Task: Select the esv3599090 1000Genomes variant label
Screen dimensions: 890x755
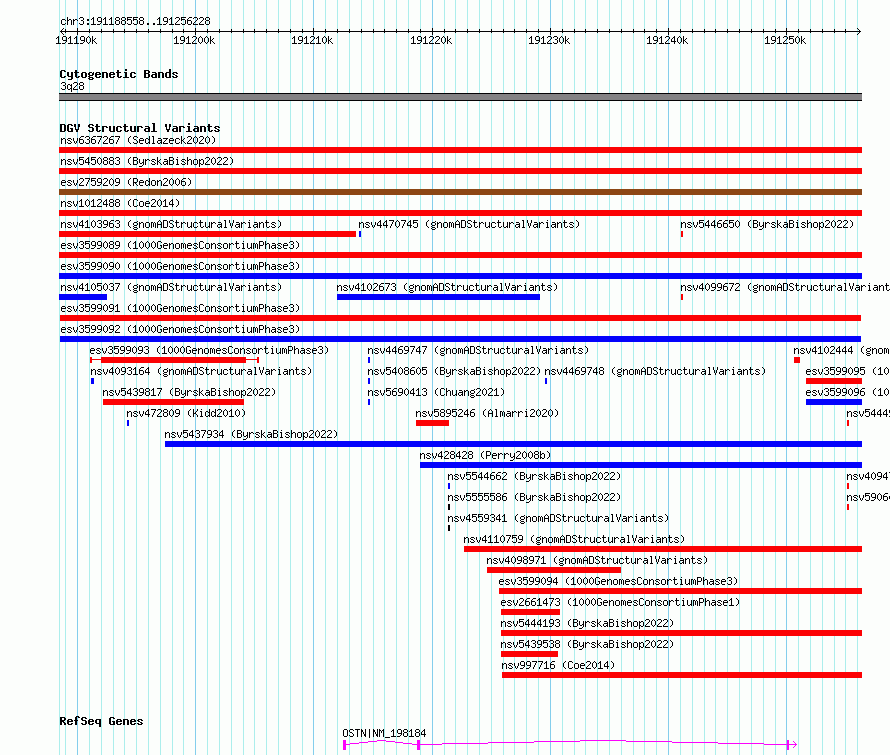Action: 180,266
